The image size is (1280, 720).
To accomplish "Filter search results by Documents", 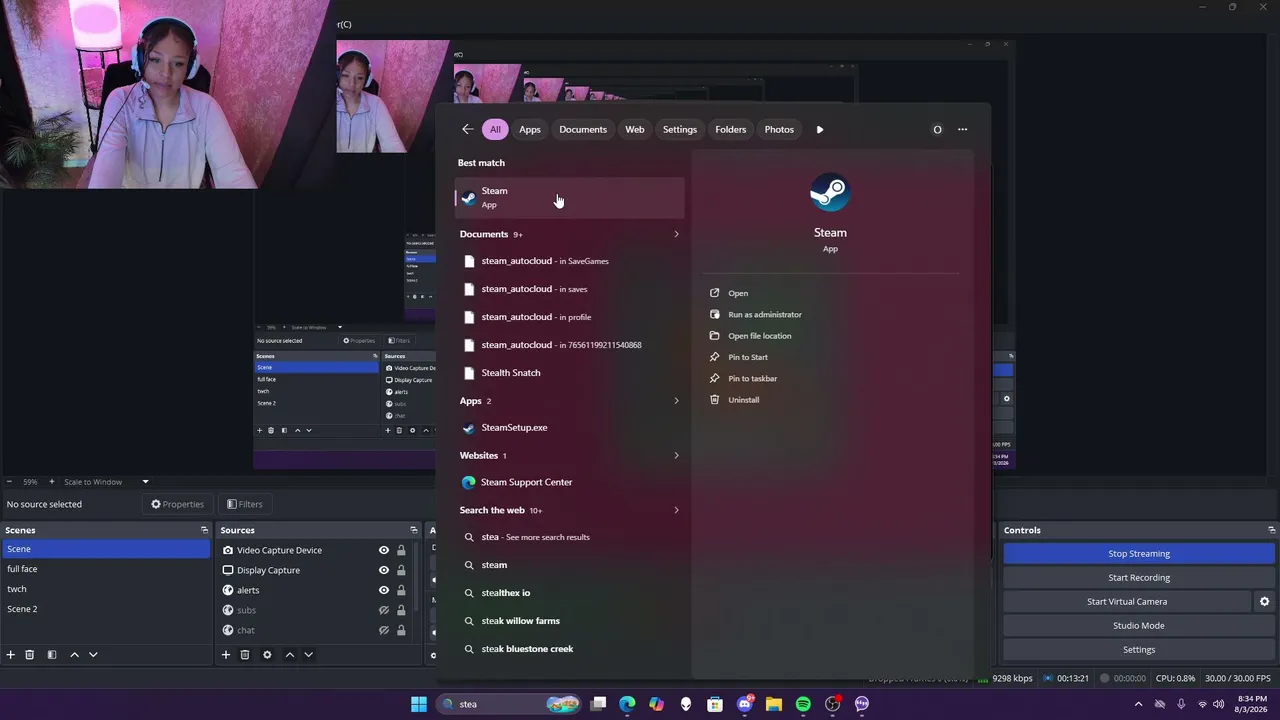I will [583, 129].
